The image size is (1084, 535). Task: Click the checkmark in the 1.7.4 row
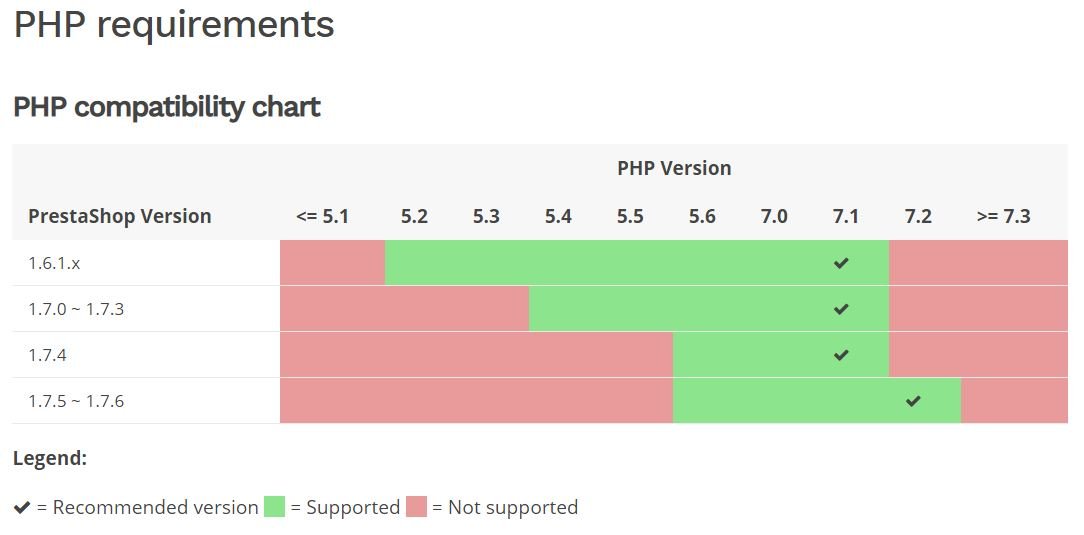(841, 355)
